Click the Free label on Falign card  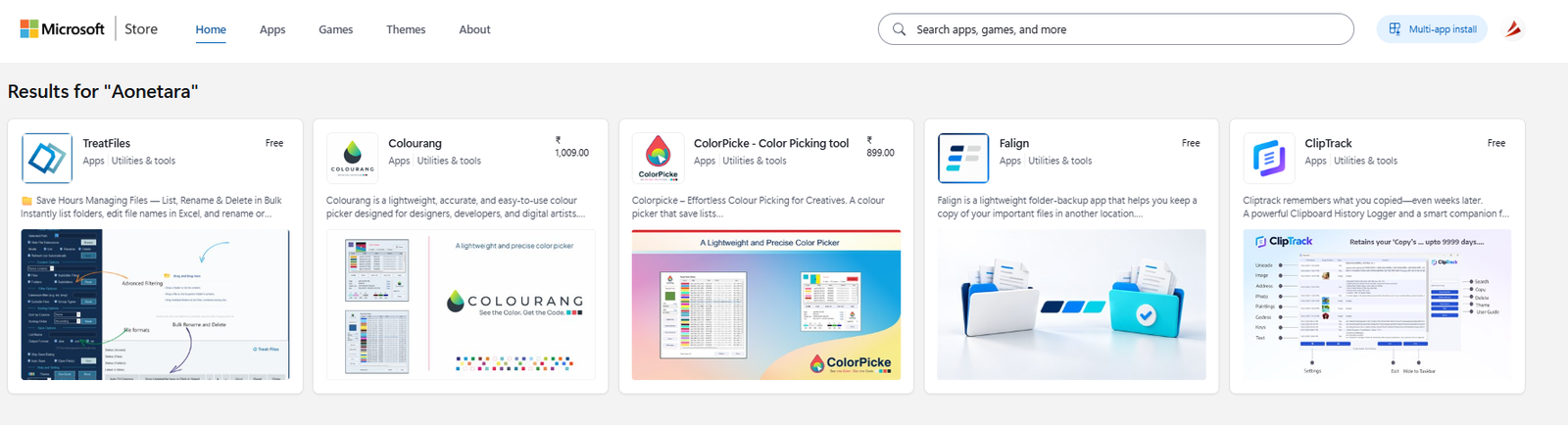(x=1191, y=143)
